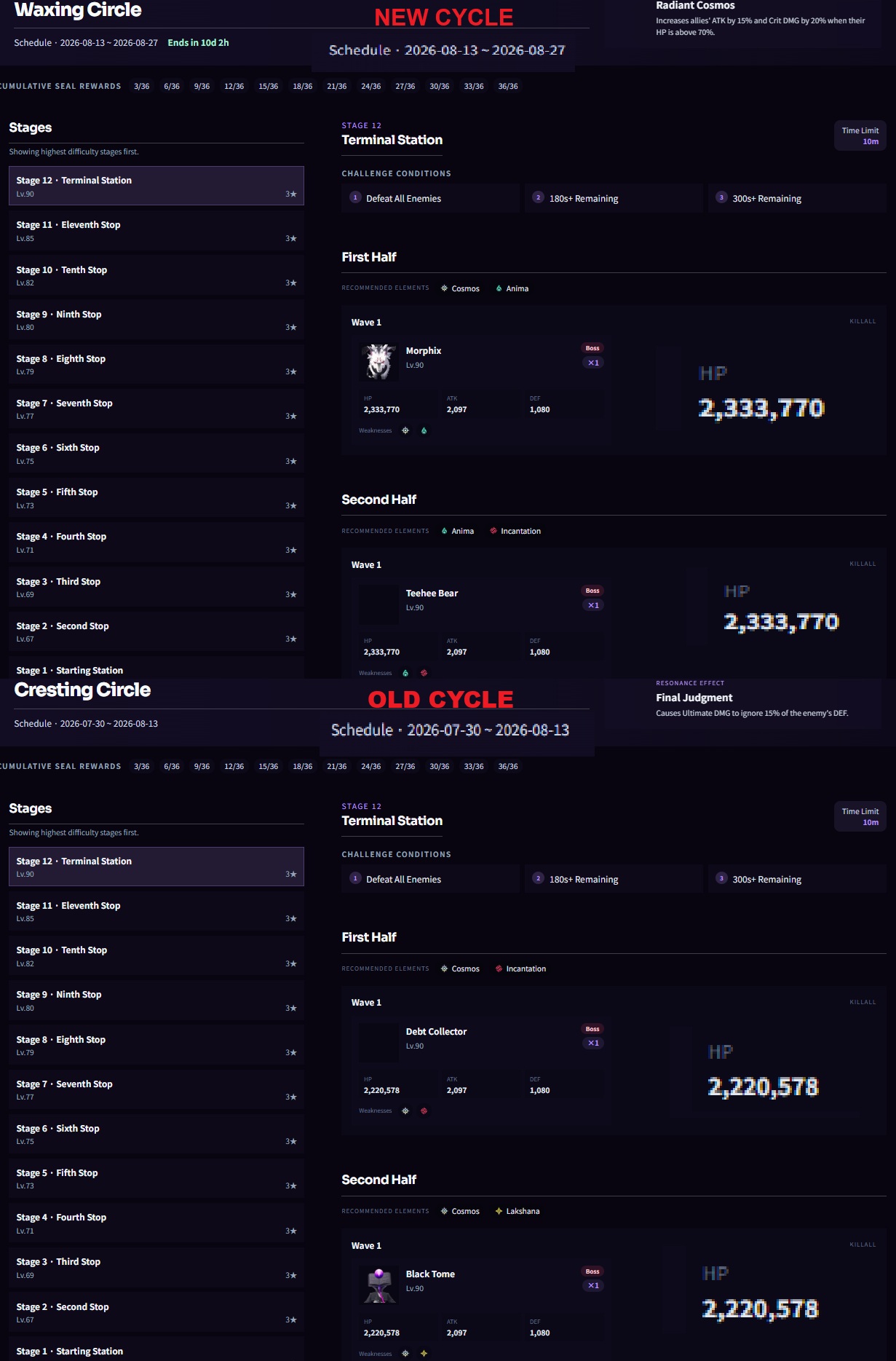Click the Lakshana element icon in Second Half
This screenshot has height=1361, width=896.
click(499, 1211)
